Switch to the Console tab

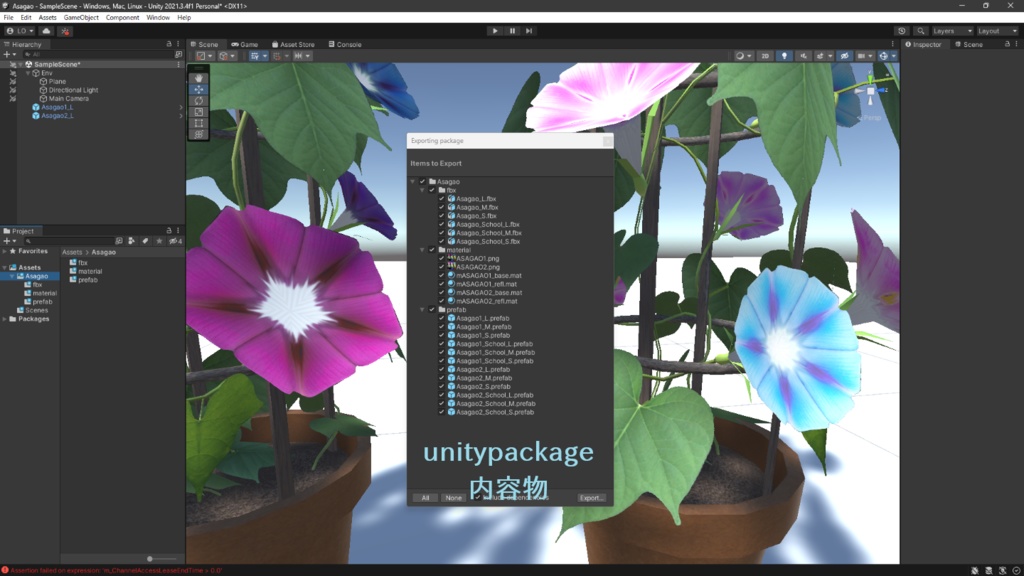point(345,44)
